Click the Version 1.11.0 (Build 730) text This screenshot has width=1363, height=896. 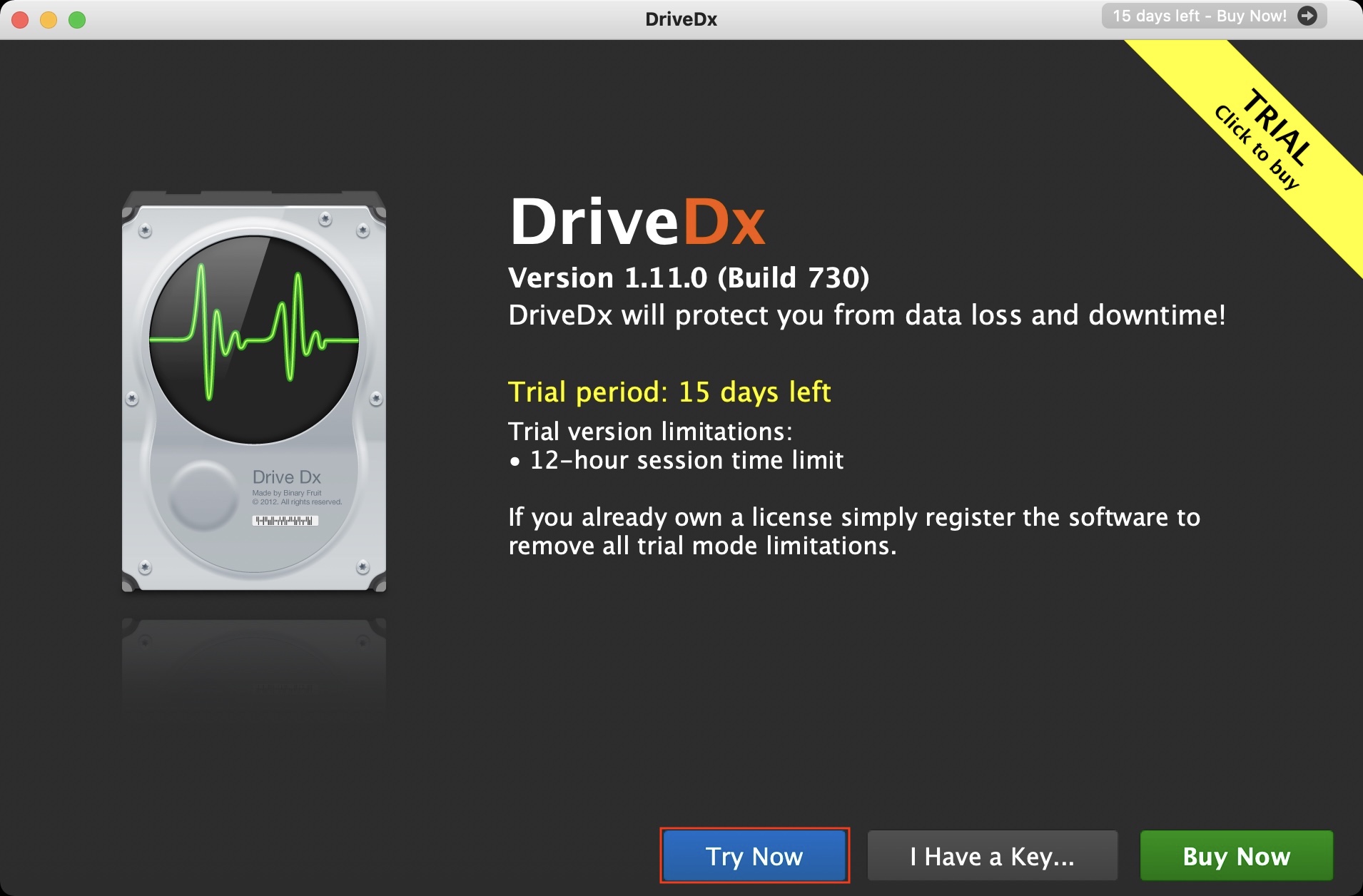(x=689, y=278)
